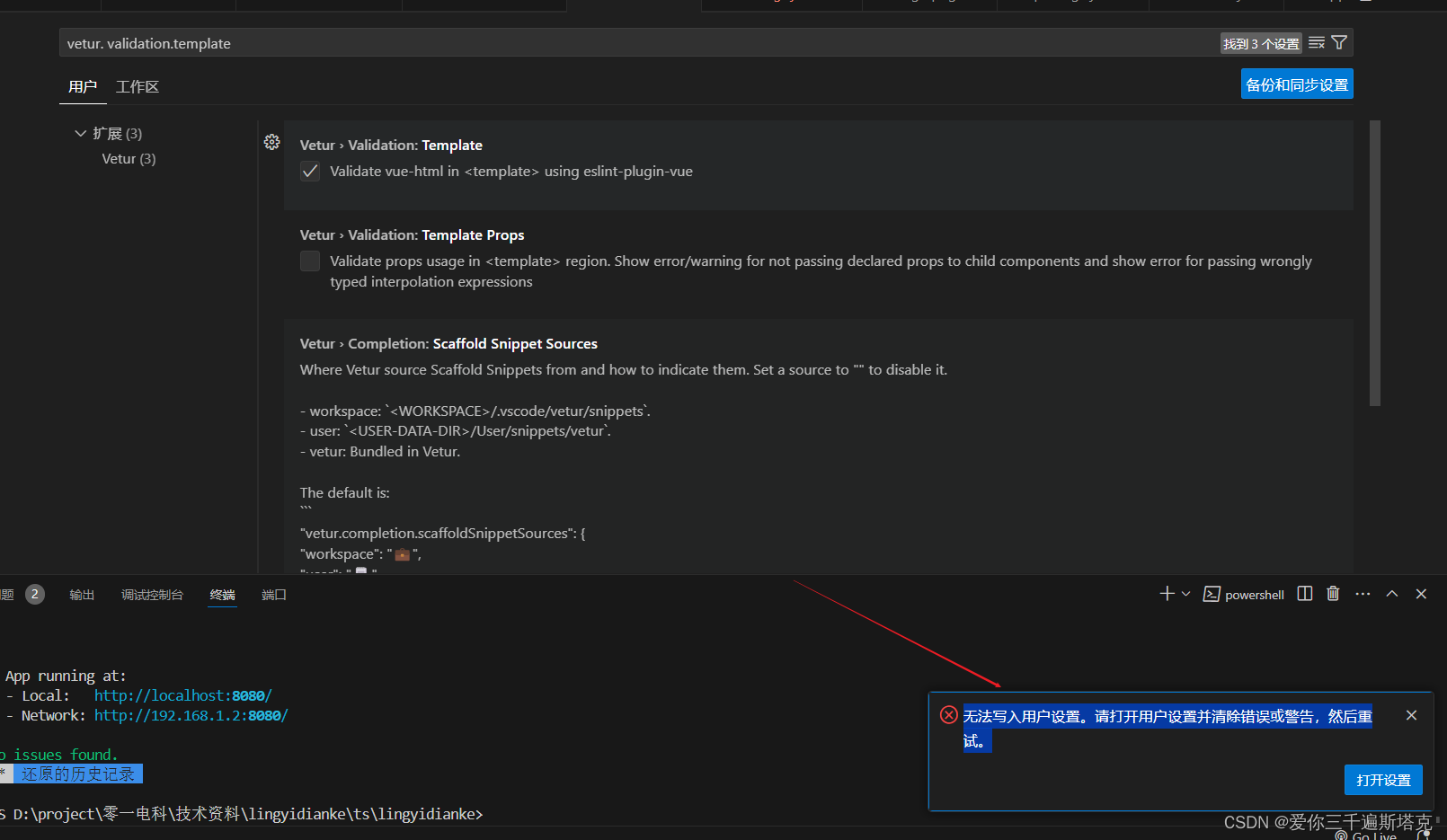Open the settings filter funnel icon
1447x840 pixels.
coord(1339,43)
